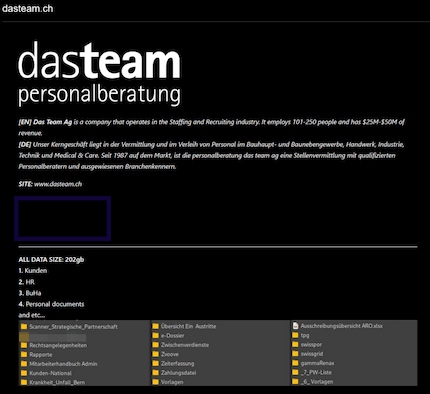
Task: Click the swisspor folder icon
Action: (x=295, y=345)
